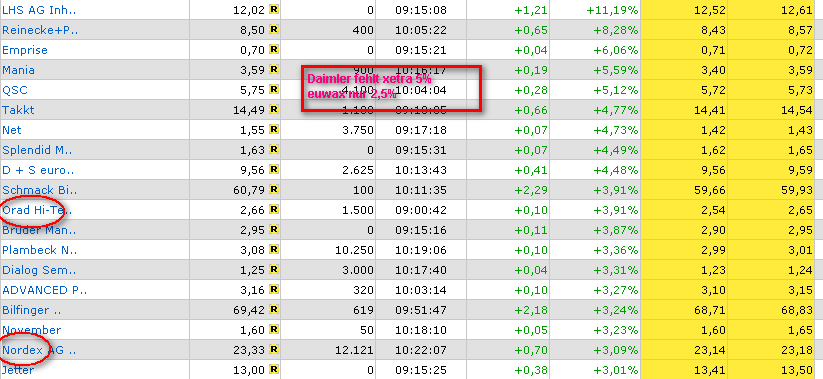823x379 pixels.
Task: Select the price 69,42 for Bilfinger
Action: click(x=249, y=310)
